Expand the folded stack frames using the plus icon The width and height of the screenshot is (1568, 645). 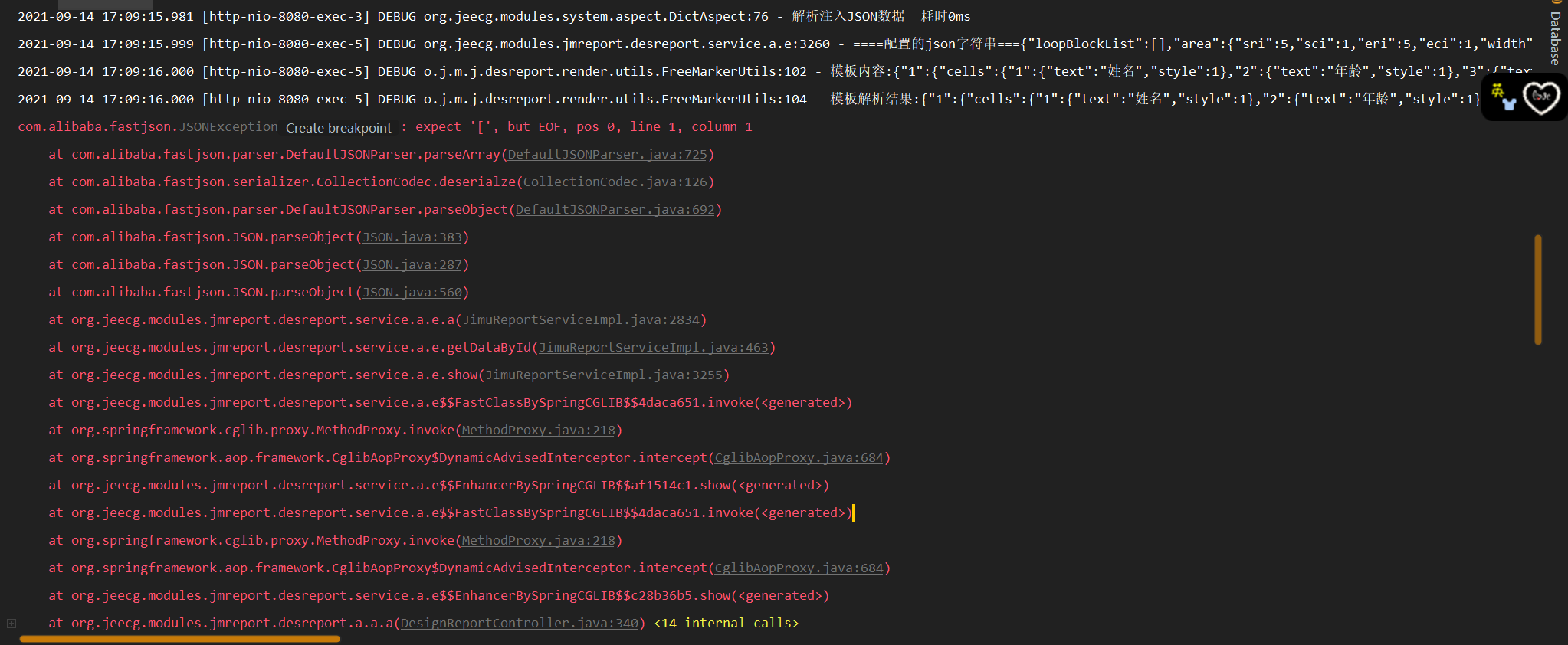[x=11, y=624]
